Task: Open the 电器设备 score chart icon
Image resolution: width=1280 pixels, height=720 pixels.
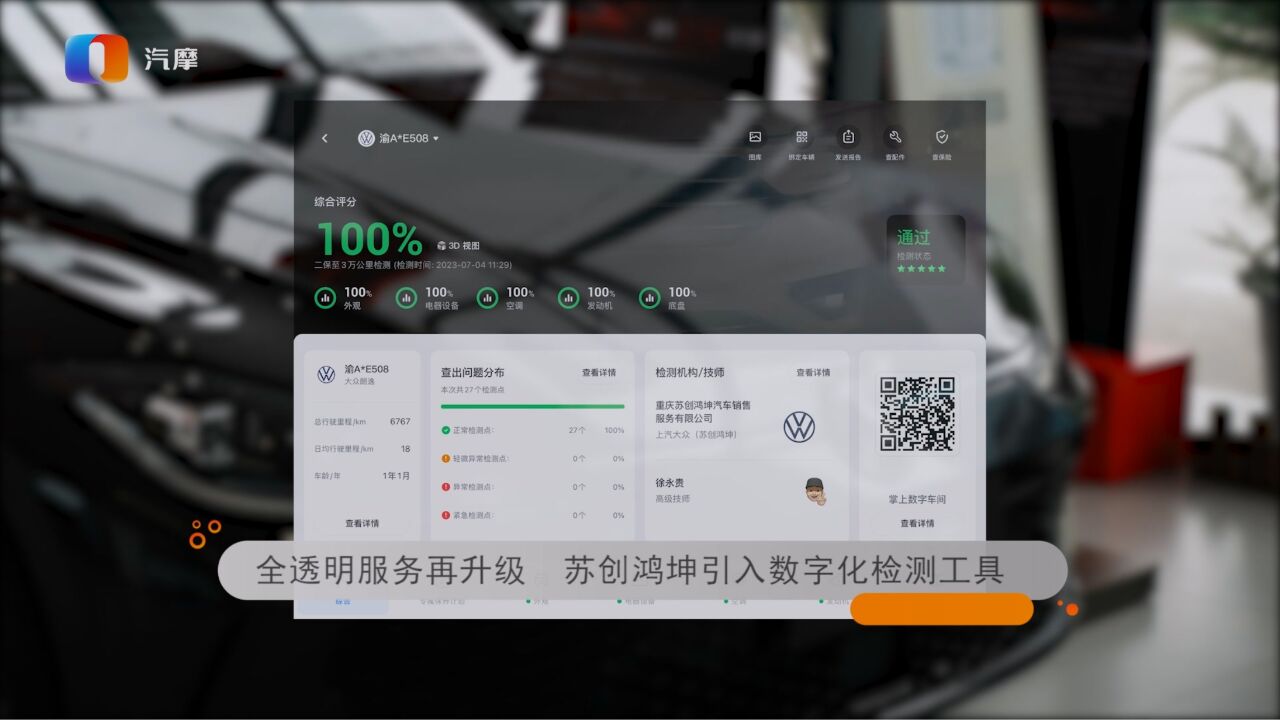Action: click(406, 297)
